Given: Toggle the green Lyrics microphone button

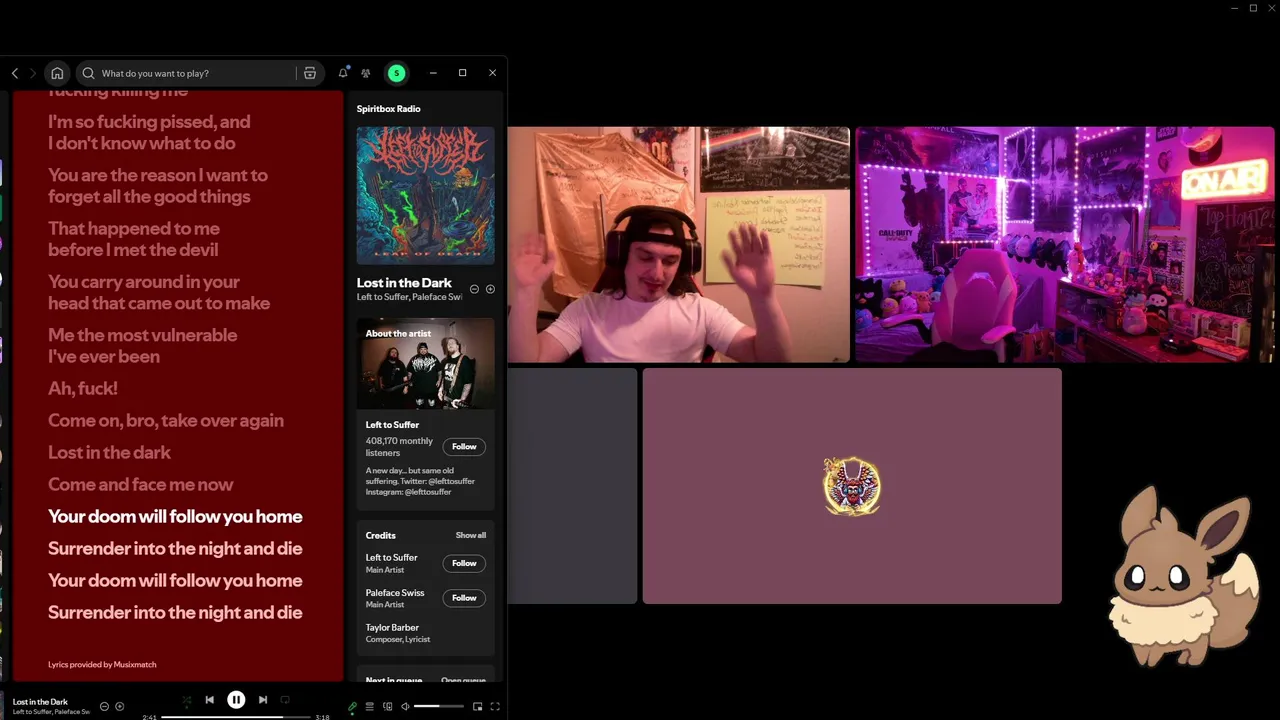Looking at the screenshot, I should tap(352, 706).
